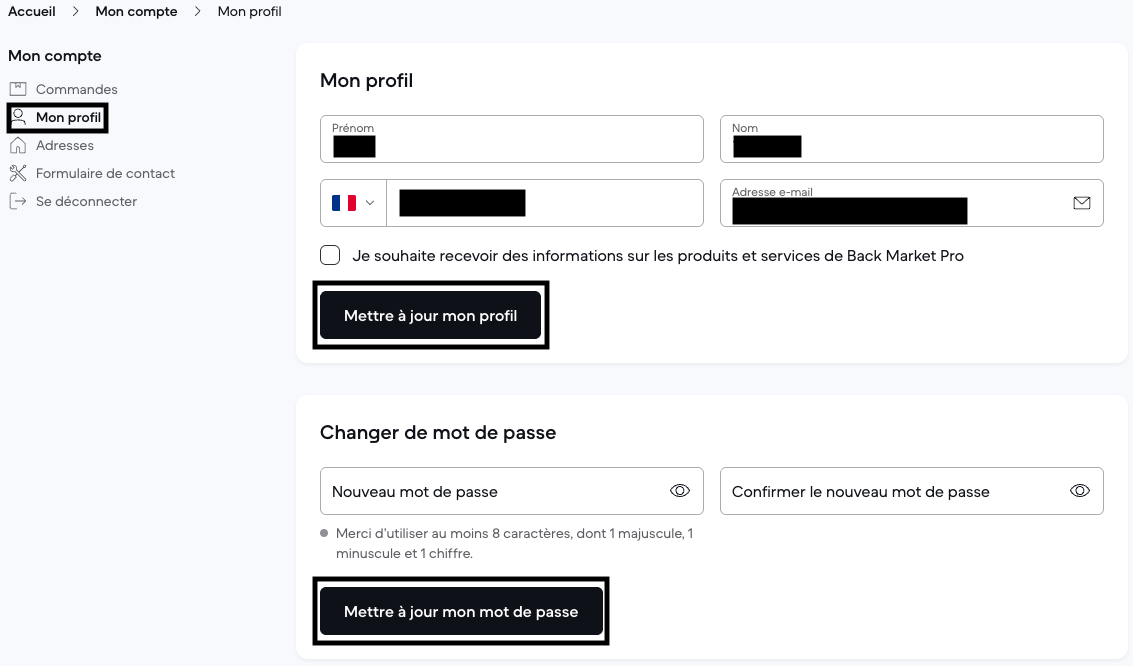Image resolution: width=1133 pixels, height=666 pixels.
Task: Open the Accueil breadcrumb link
Action: coord(32,12)
